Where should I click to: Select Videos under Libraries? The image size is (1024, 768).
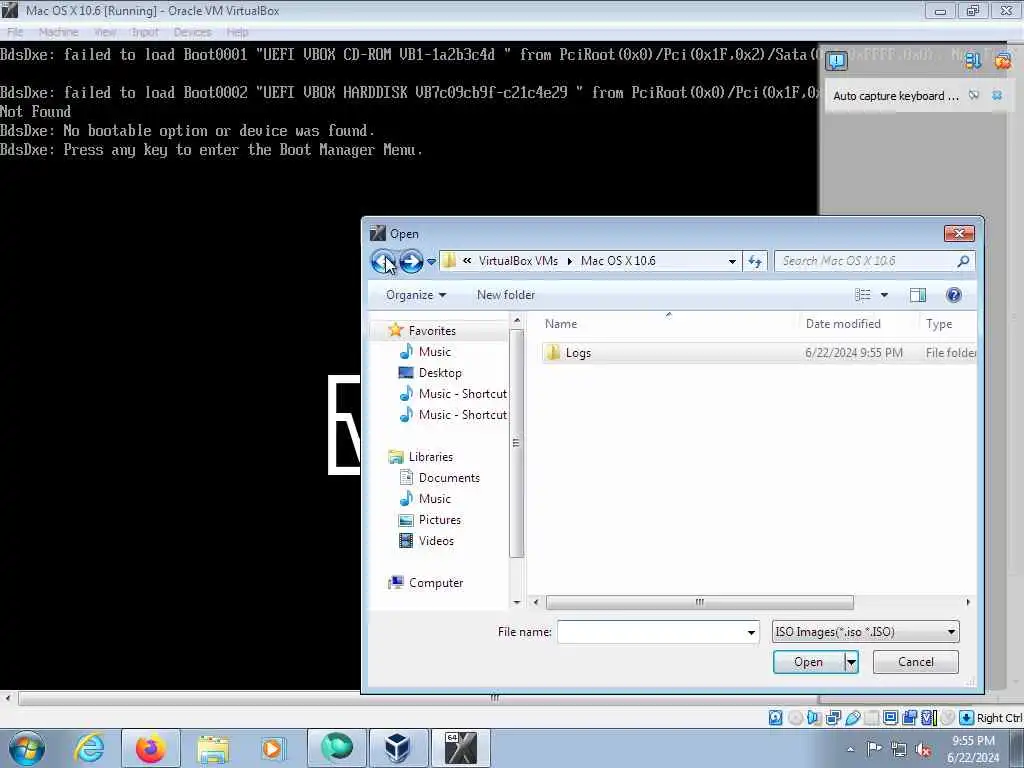point(436,541)
